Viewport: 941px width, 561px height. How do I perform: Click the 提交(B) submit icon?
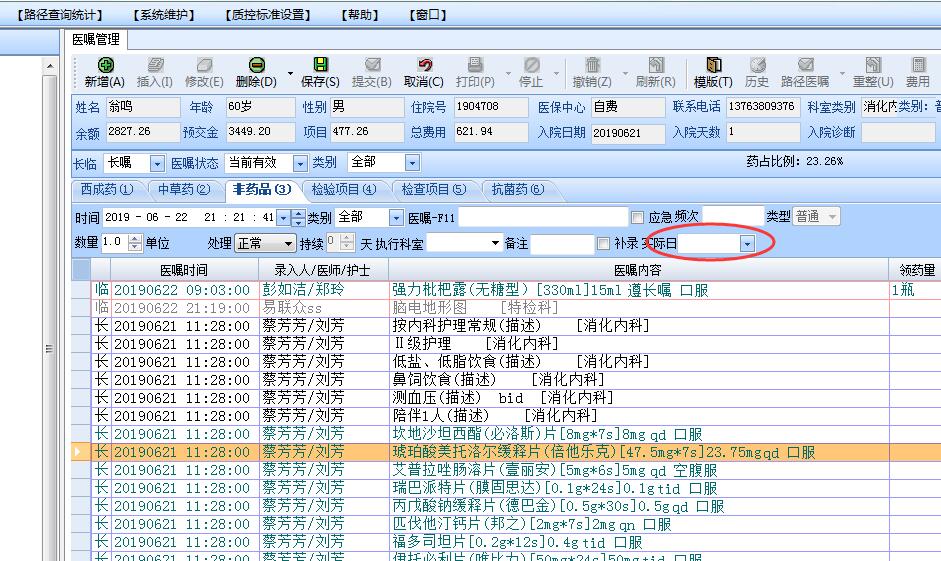pos(372,65)
